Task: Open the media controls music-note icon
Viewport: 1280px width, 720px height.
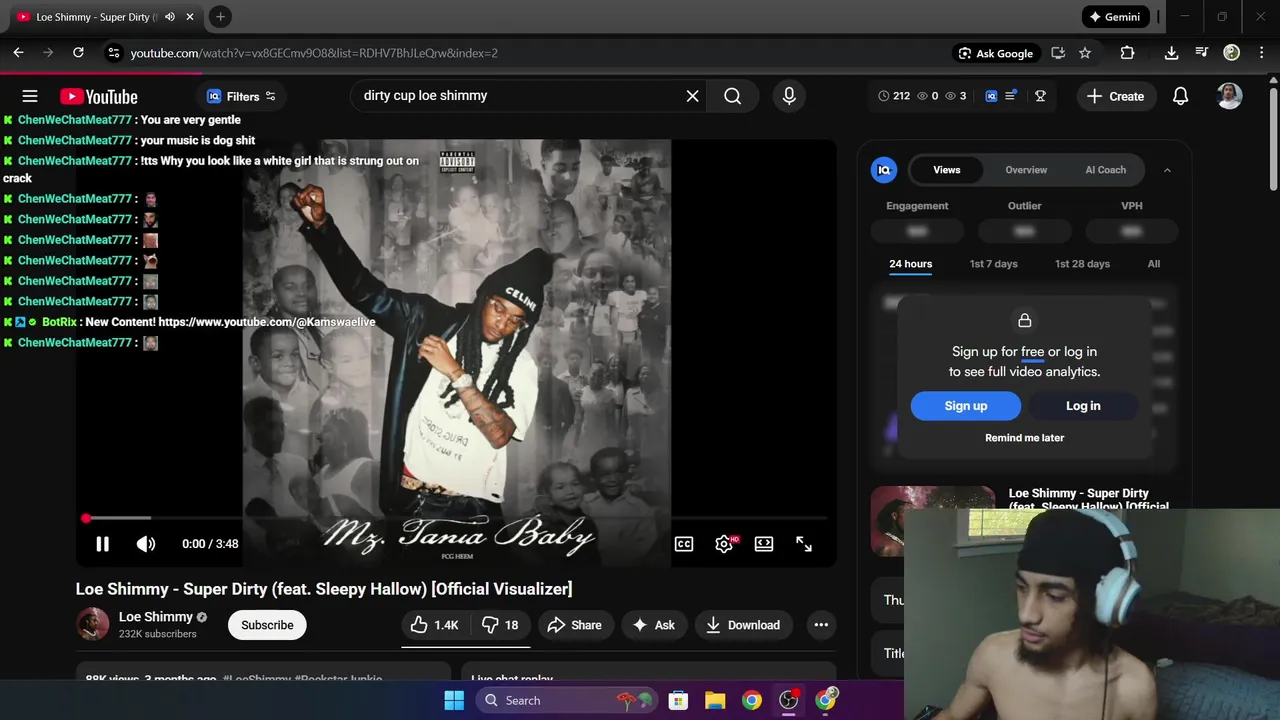Action: pos(1202,53)
